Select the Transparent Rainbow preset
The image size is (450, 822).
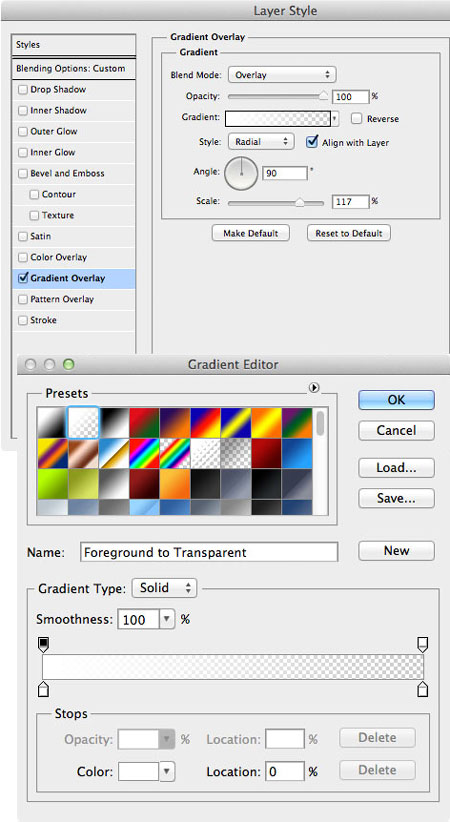click(x=175, y=453)
